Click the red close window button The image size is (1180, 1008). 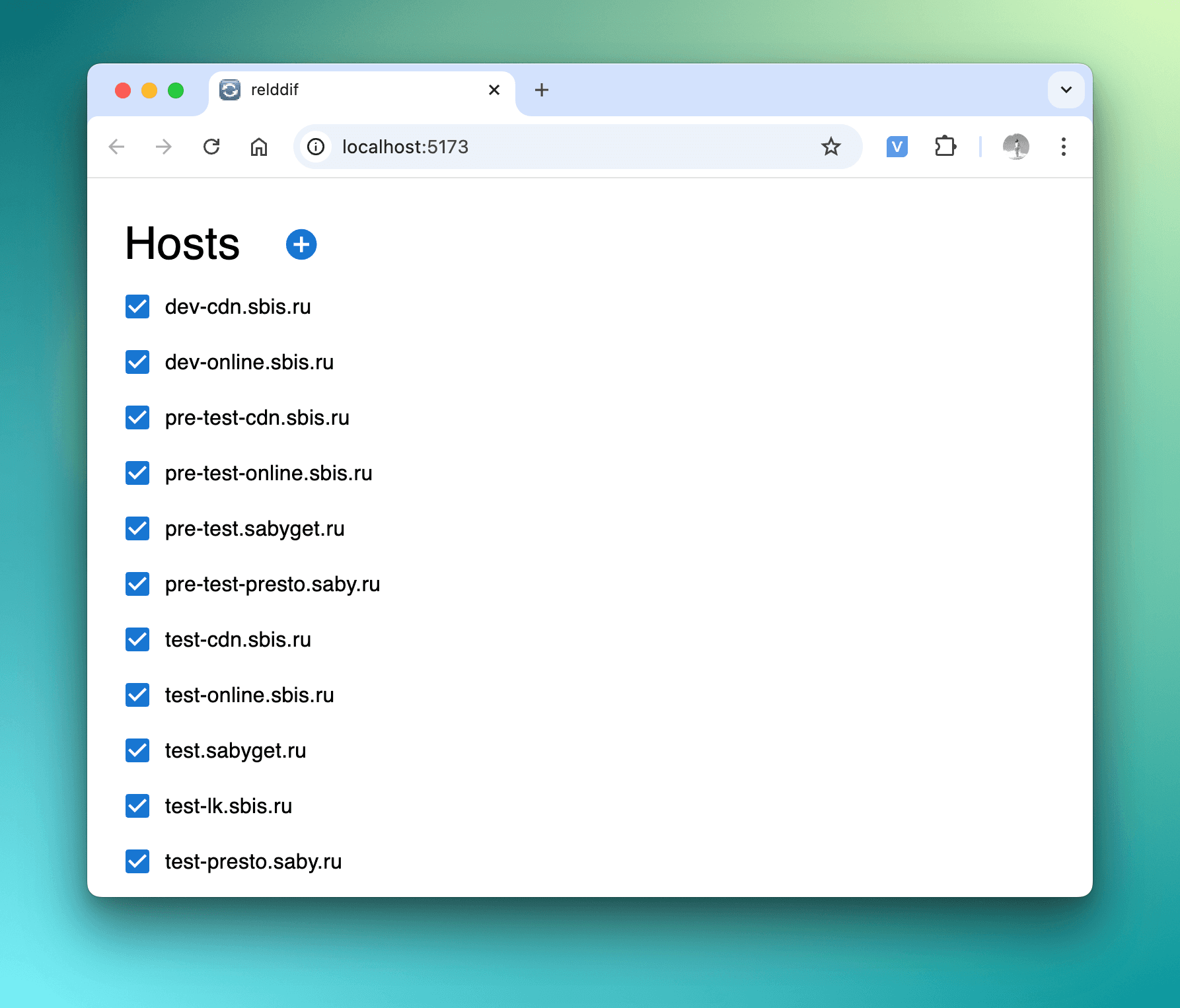point(123,90)
